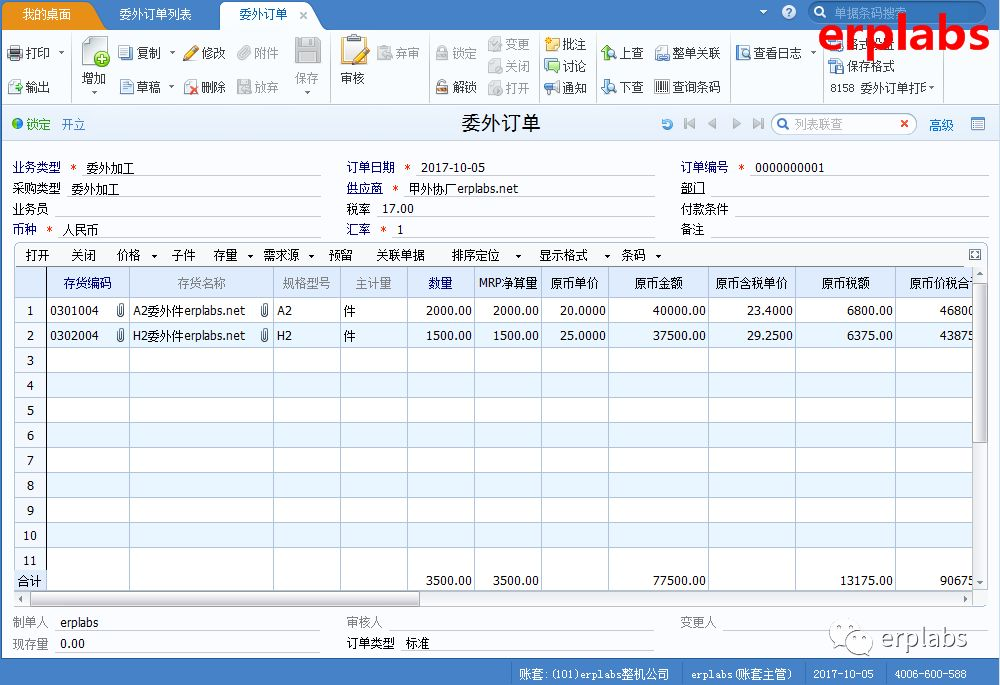Image resolution: width=1000 pixels, height=685 pixels.
Task: Click the help question mark icon
Action: 789,12
